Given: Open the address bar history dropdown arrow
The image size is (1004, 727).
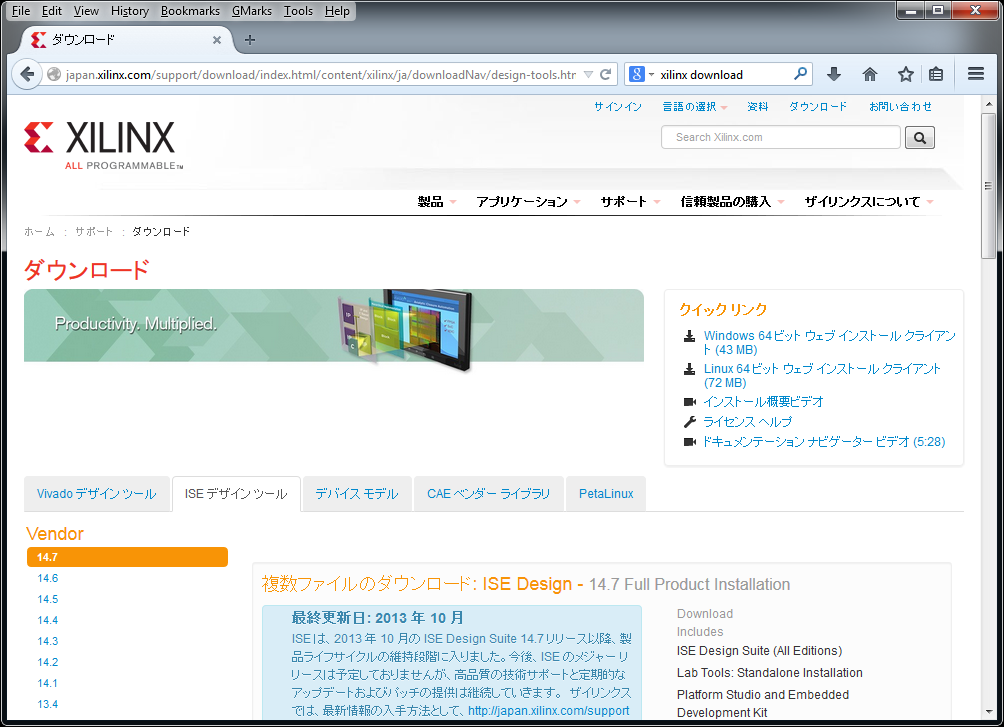Looking at the screenshot, I should coord(588,74).
